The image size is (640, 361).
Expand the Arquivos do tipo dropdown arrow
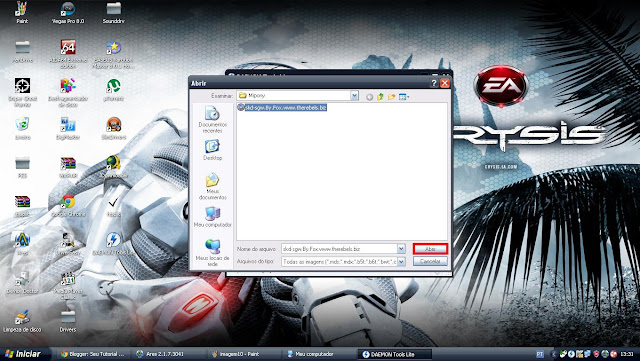tap(401, 261)
